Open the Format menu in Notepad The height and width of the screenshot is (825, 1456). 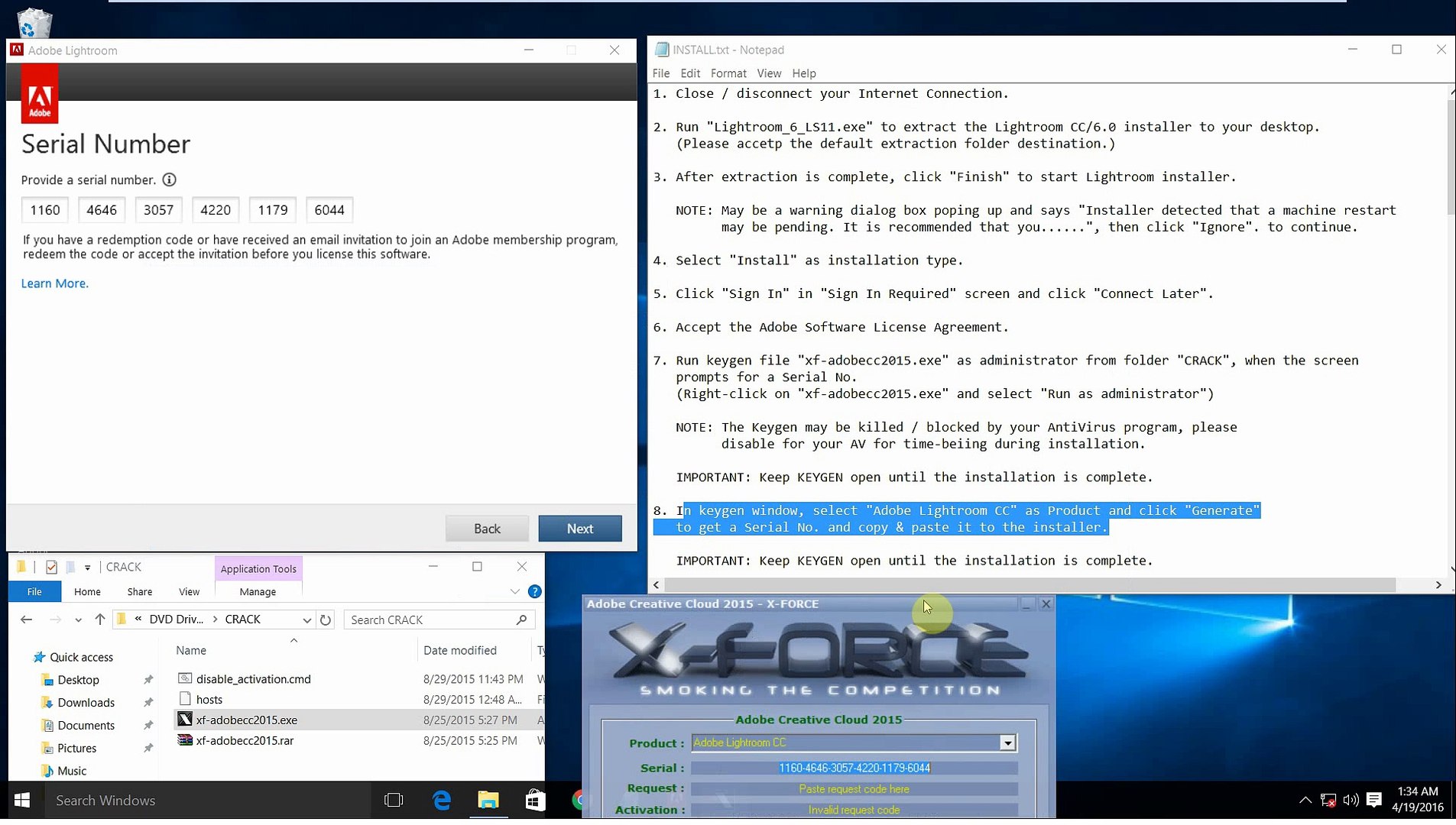tap(728, 73)
